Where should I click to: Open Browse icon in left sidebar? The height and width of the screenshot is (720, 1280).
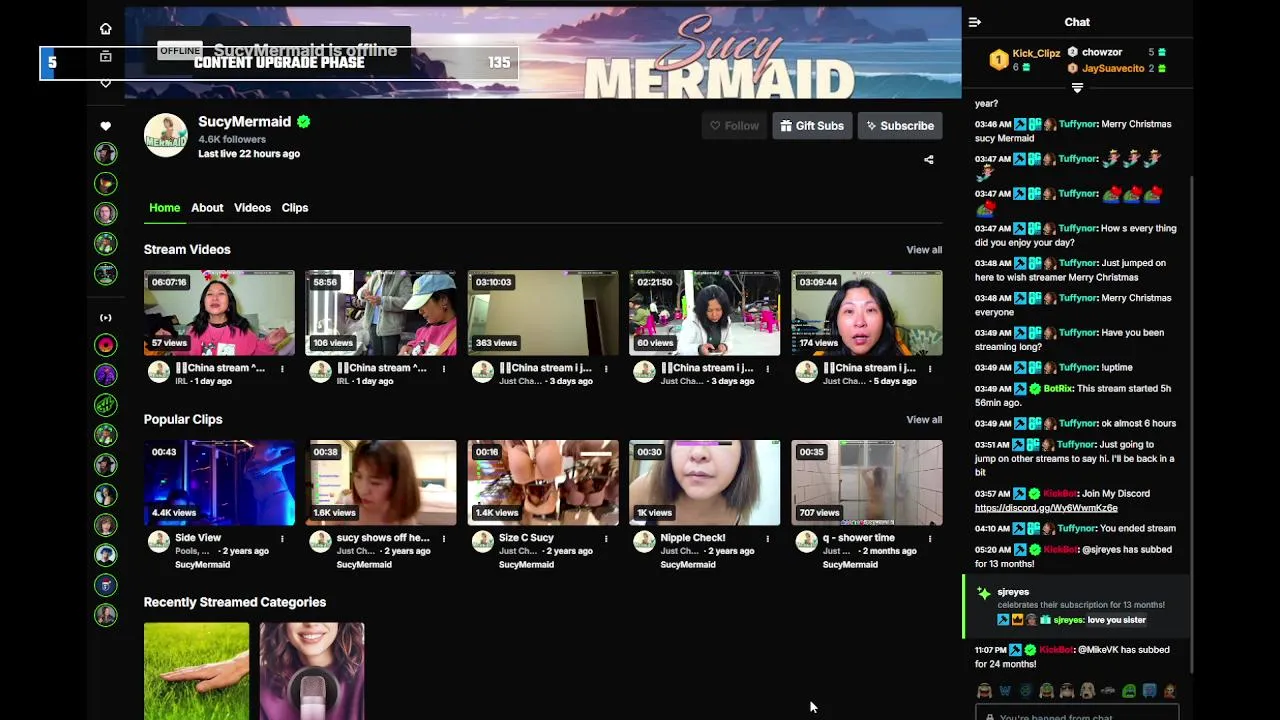106,57
